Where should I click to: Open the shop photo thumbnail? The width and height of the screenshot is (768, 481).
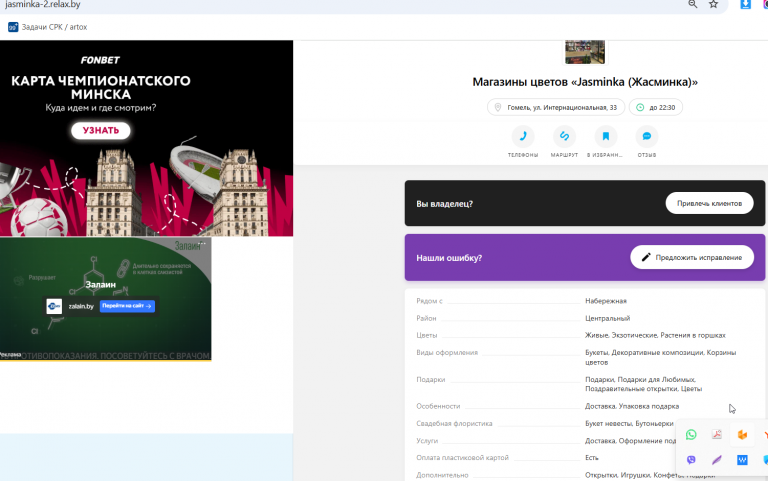click(x=585, y=52)
